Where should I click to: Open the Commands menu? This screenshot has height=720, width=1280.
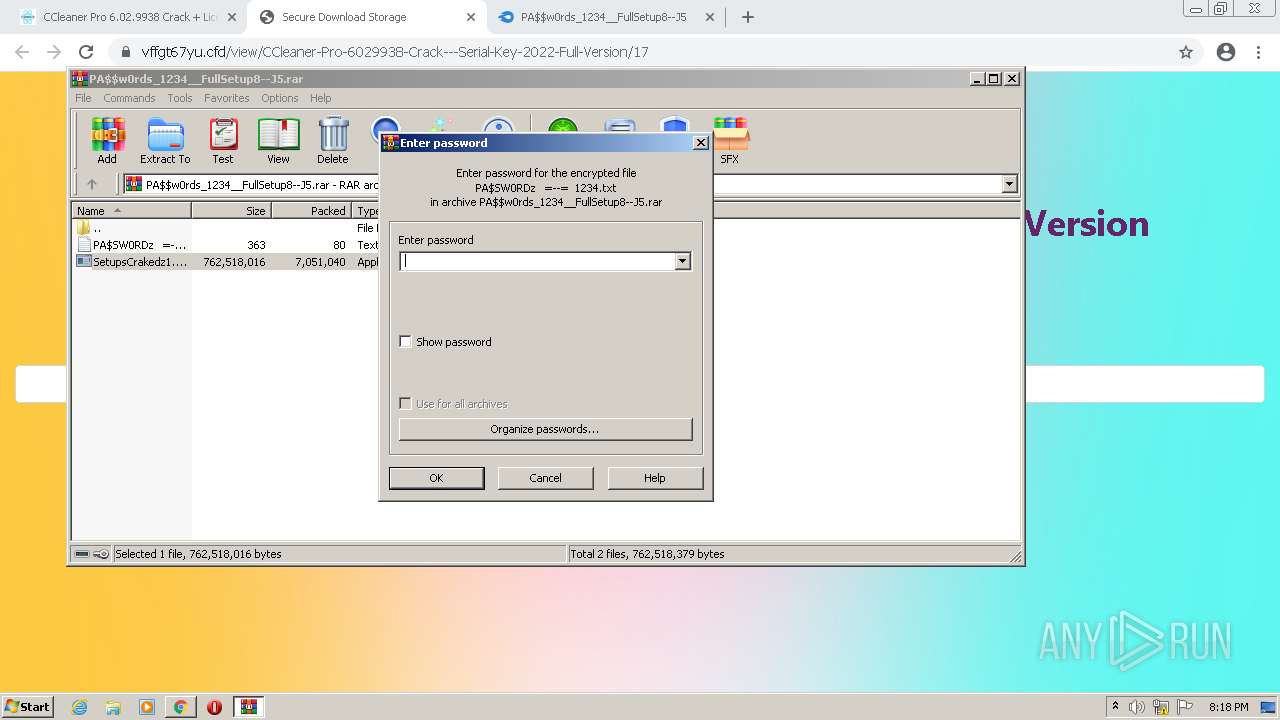129,98
